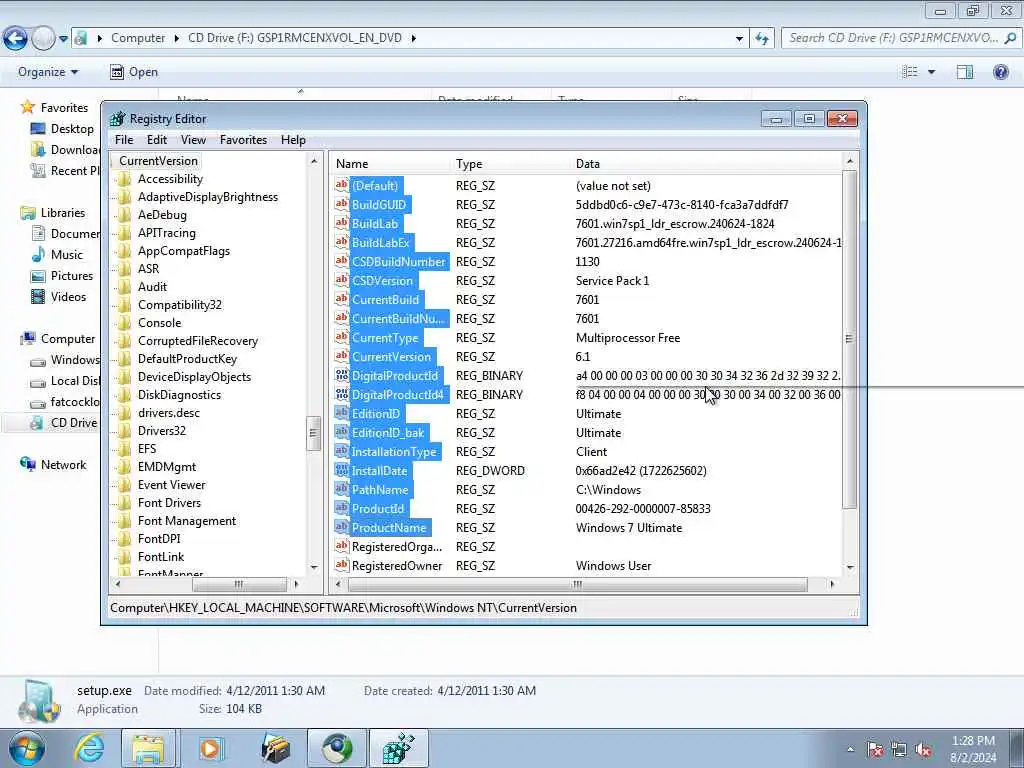The width and height of the screenshot is (1024, 768).
Task: Select the Accessibility key folder
Action: coord(170,179)
